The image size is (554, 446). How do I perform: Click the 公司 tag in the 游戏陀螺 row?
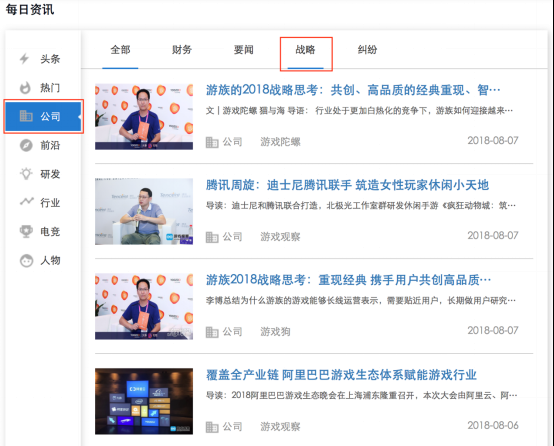coord(232,142)
